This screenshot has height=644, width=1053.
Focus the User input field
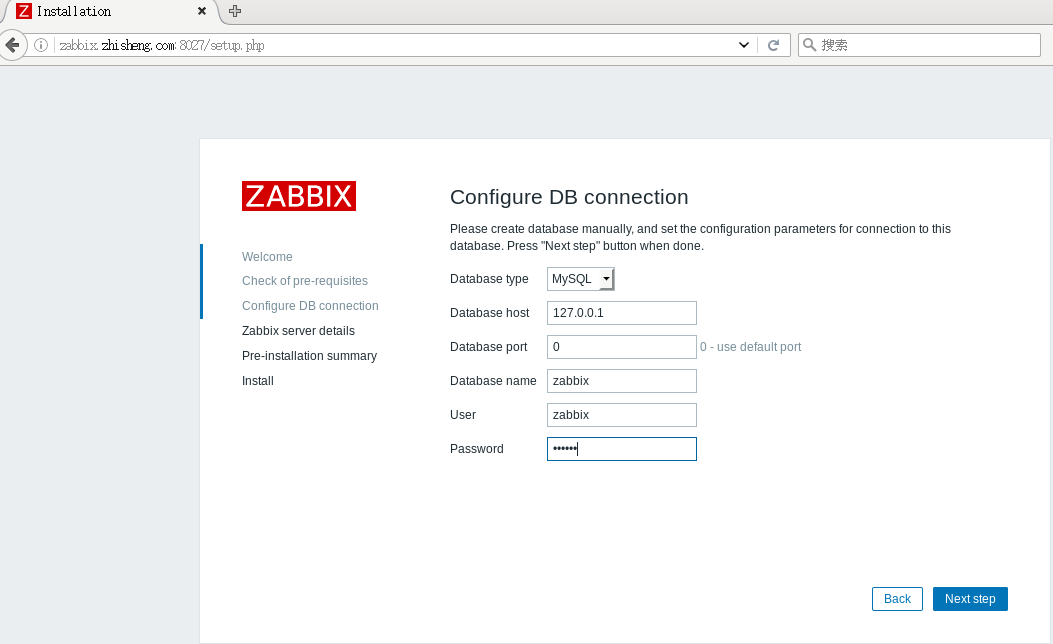(622, 415)
